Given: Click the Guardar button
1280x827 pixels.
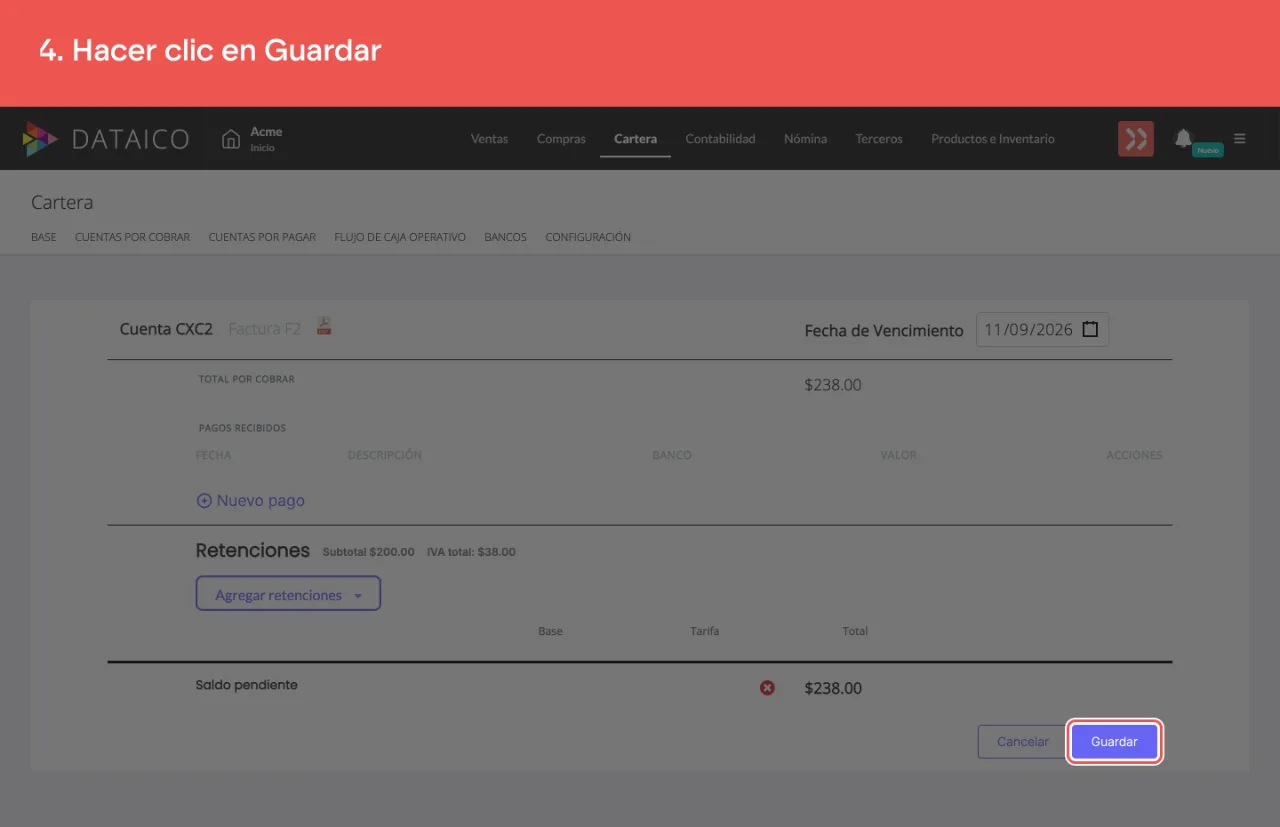Looking at the screenshot, I should tap(1114, 742).
